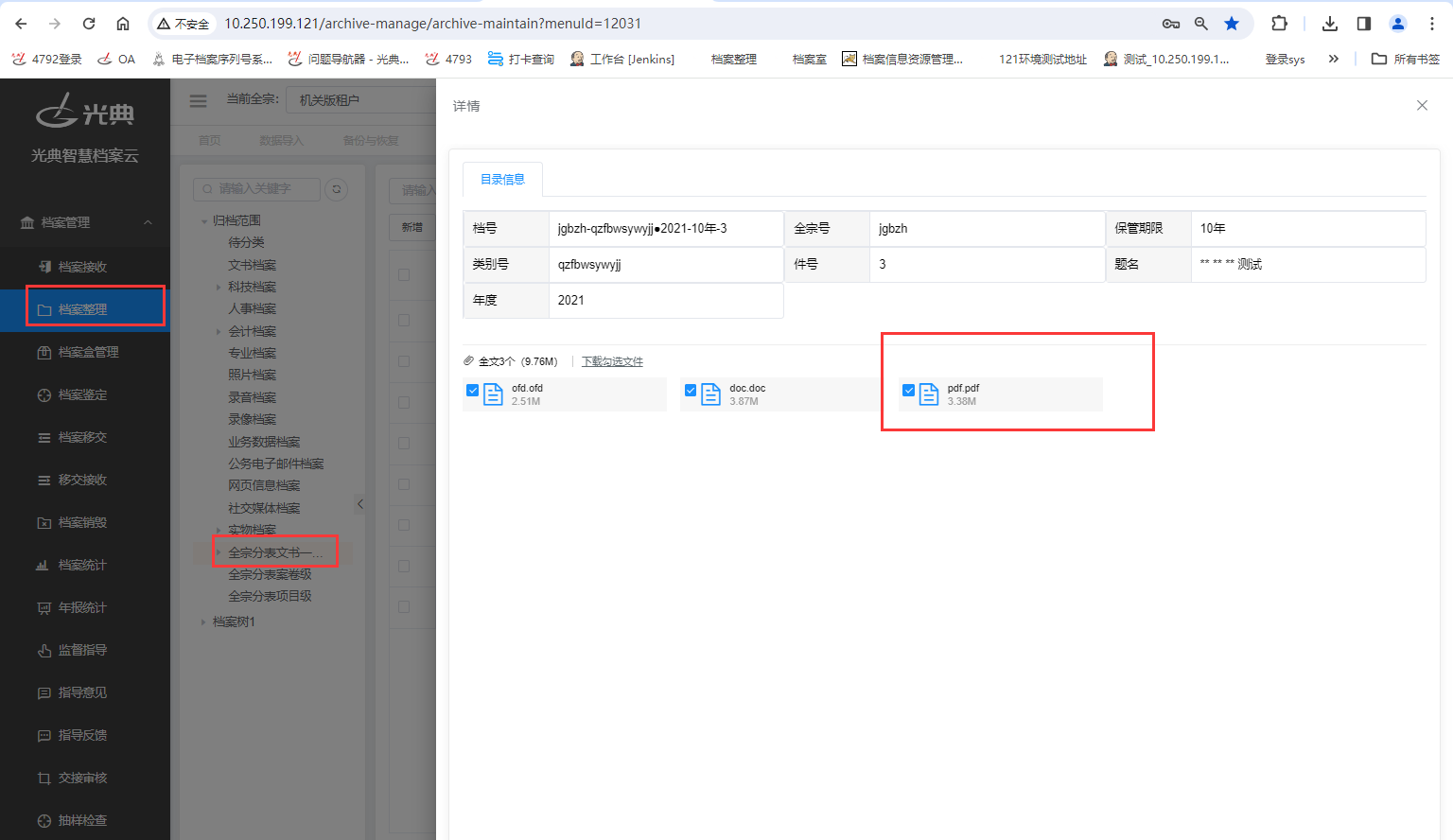Open the Chrome profile avatar
The image size is (1453, 840).
pos(1398,24)
